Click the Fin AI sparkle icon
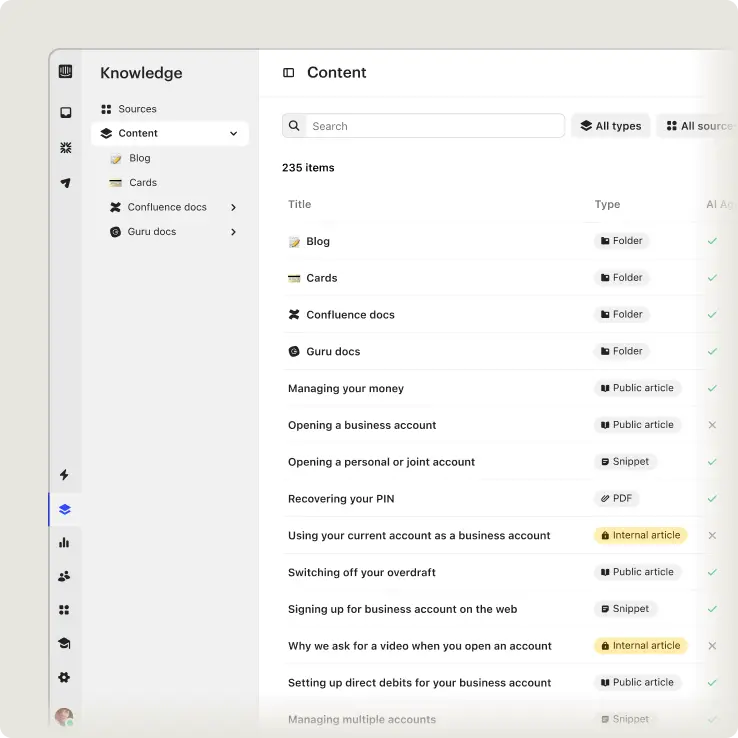This screenshot has width=738, height=738. (65, 148)
